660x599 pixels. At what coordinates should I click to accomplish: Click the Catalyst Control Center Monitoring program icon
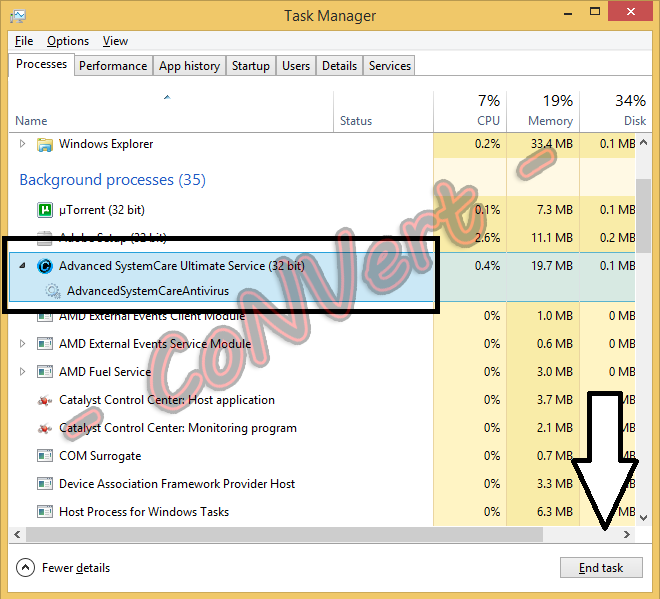click(x=45, y=429)
